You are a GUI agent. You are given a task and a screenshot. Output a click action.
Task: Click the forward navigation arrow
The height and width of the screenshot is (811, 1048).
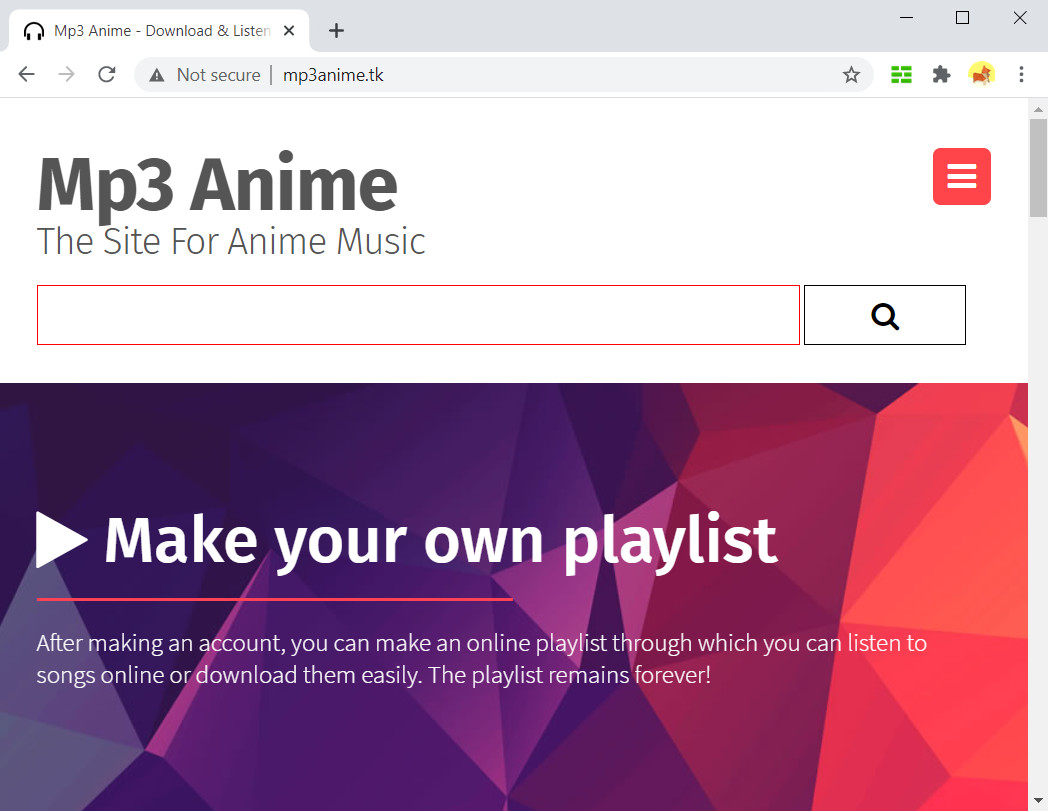click(66, 74)
